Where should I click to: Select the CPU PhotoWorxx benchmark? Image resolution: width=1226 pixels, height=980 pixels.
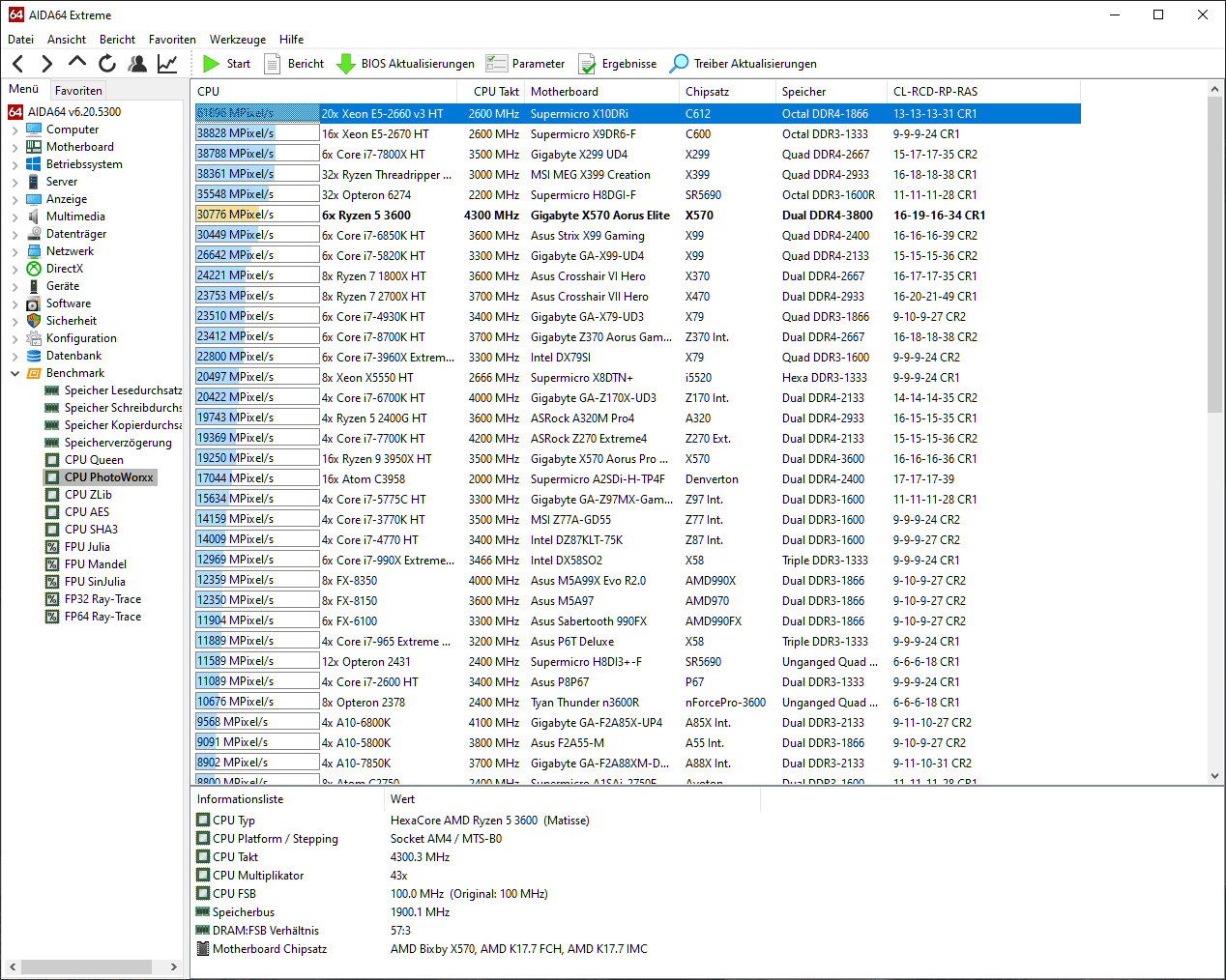pyautogui.click(x=100, y=477)
